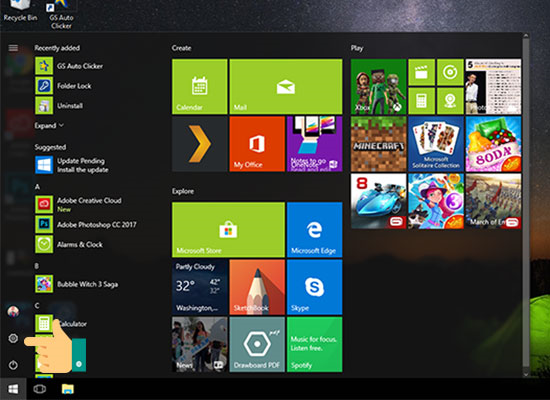This screenshot has width=550, height=400.
Task: Launch Bubble Witch 3 Saga tile
Action: pos(436,201)
